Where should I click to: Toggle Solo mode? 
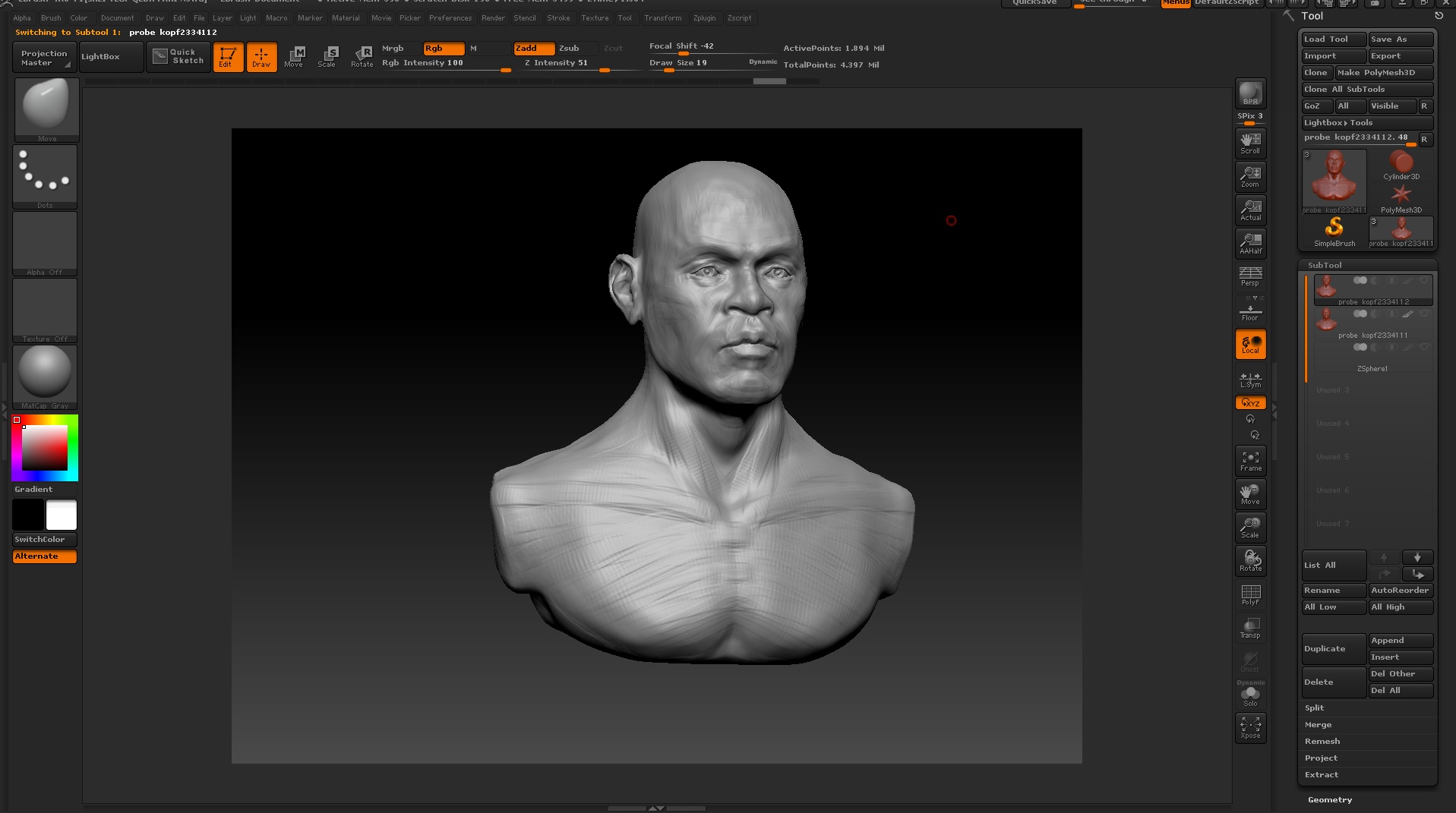(x=1250, y=695)
